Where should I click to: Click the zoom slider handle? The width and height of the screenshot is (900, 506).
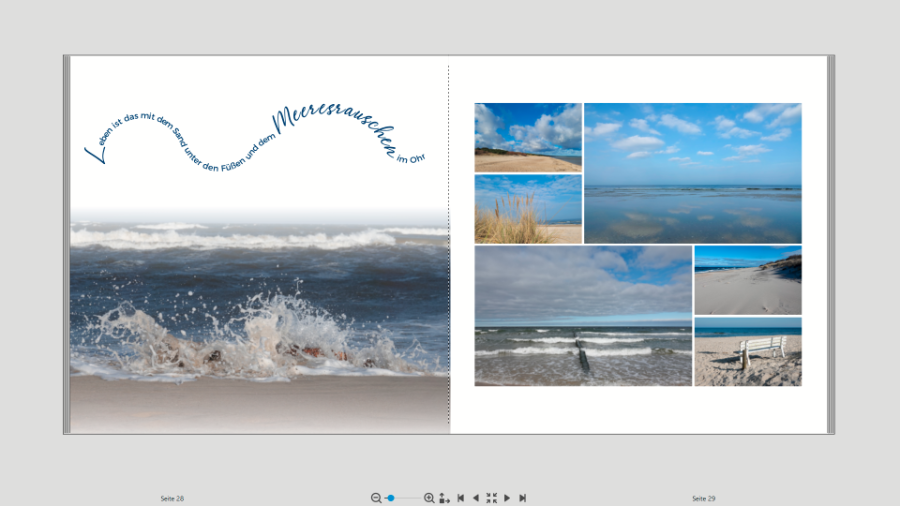click(391, 498)
